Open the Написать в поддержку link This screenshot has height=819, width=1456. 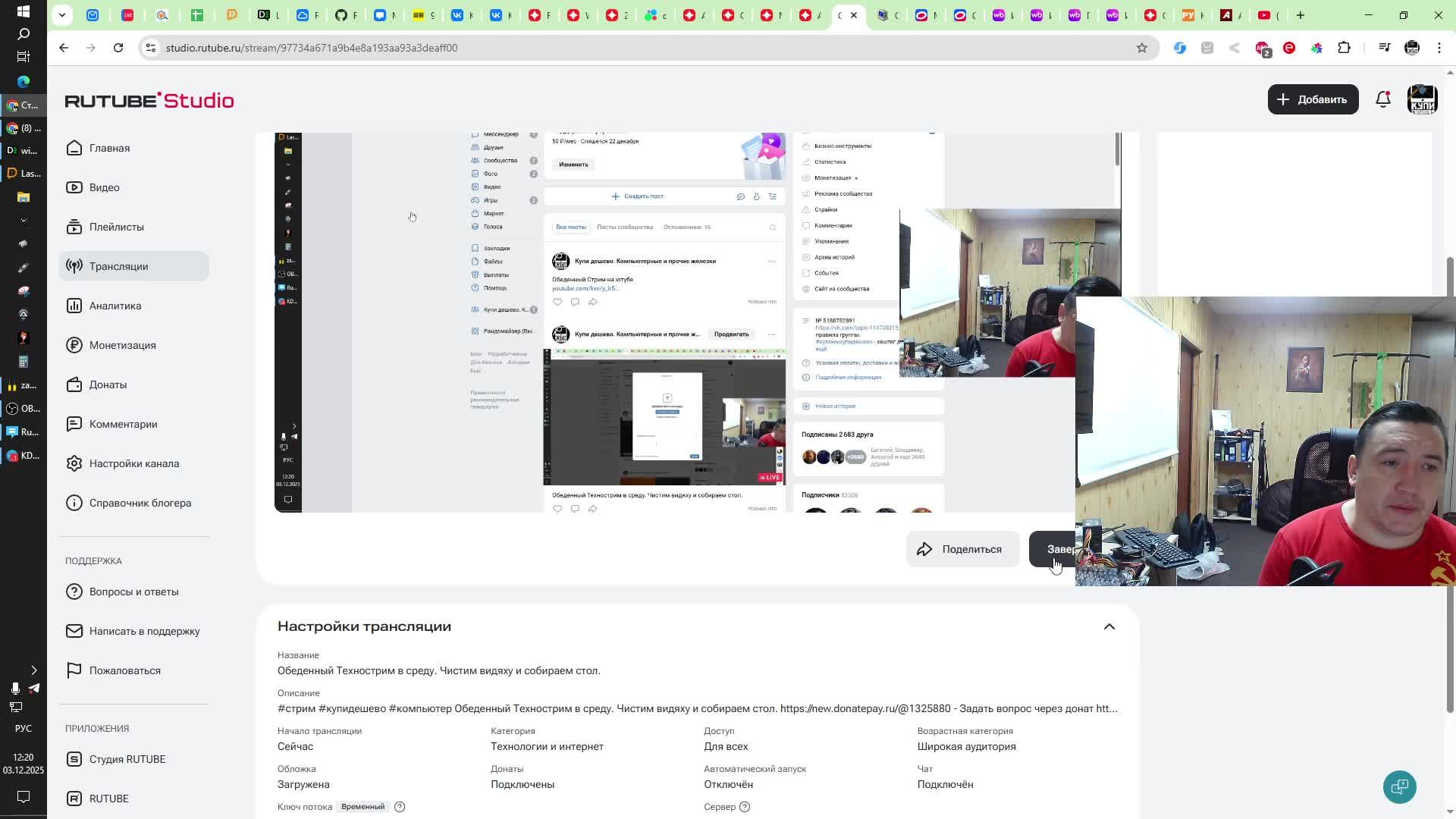[144, 631]
